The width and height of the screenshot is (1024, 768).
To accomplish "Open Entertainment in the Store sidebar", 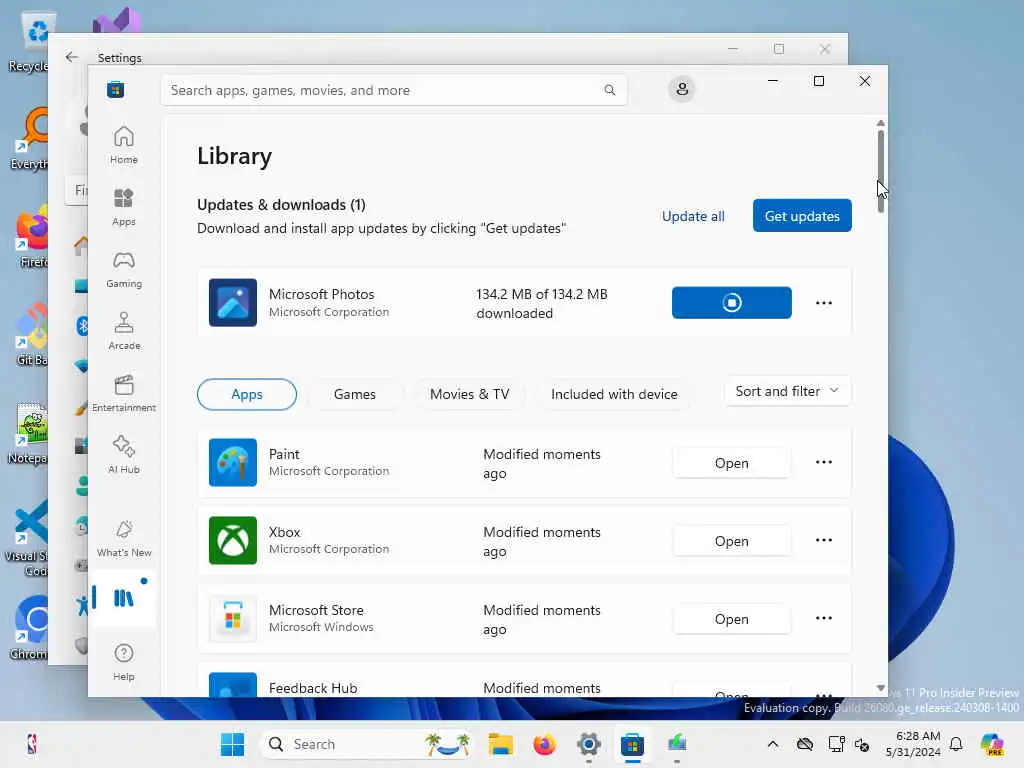I will 123,393.
